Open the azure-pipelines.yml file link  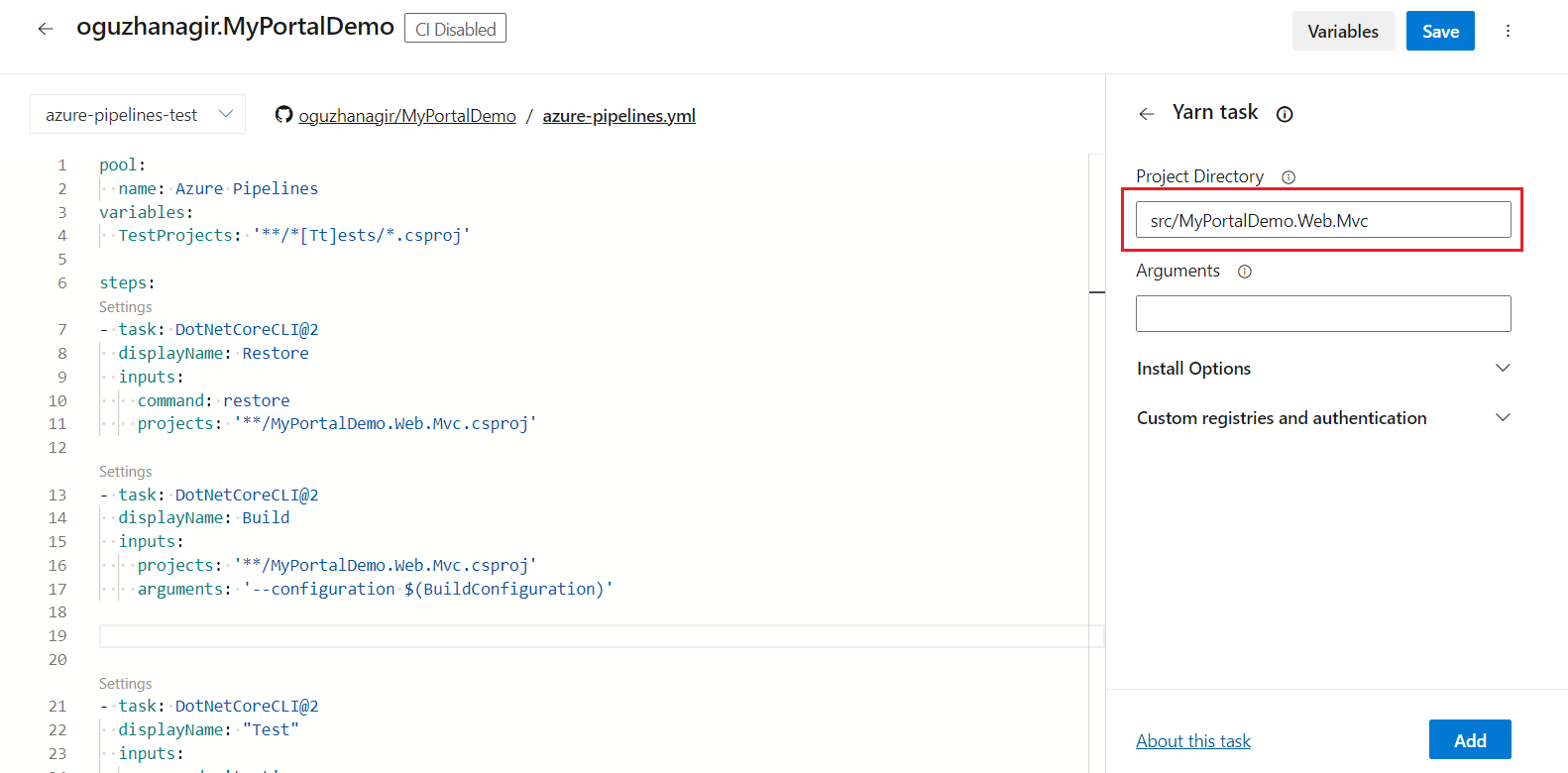pos(619,116)
